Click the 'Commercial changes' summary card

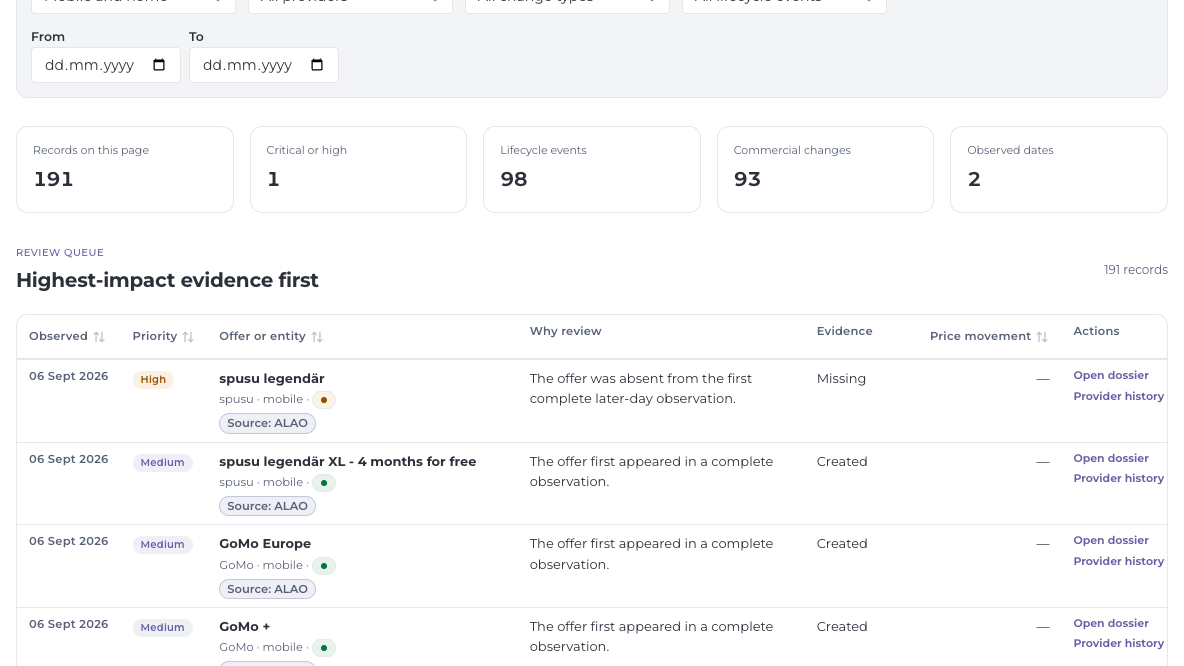click(x=825, y=169)
